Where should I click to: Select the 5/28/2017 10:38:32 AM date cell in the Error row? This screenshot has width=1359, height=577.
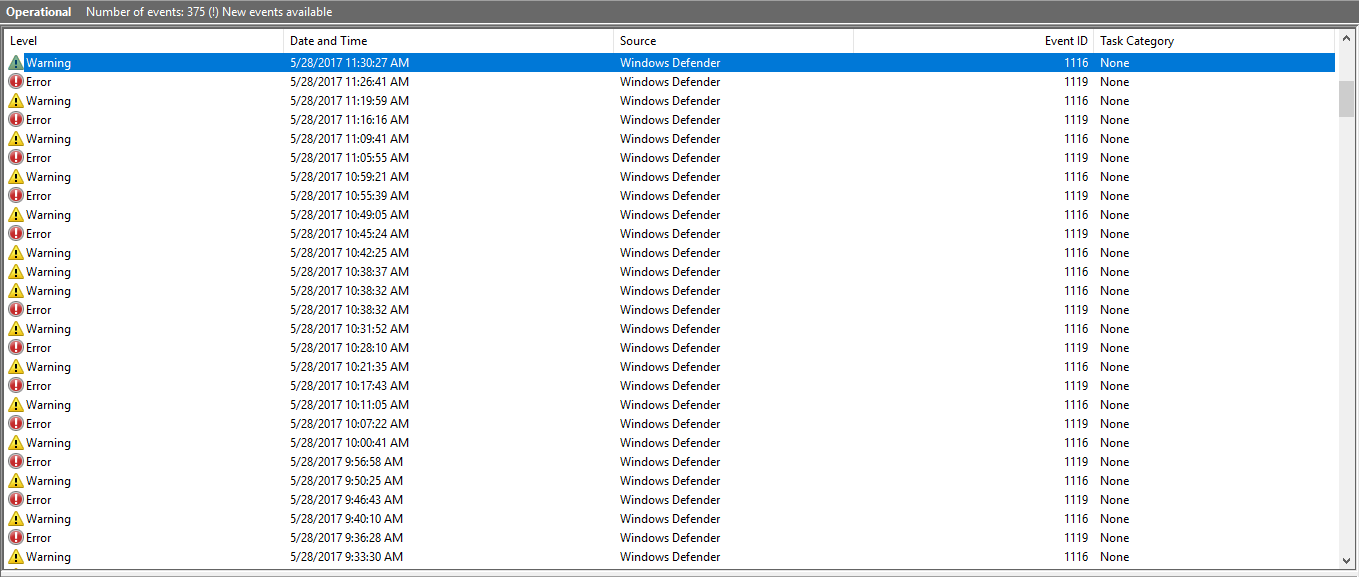point(349,310)
